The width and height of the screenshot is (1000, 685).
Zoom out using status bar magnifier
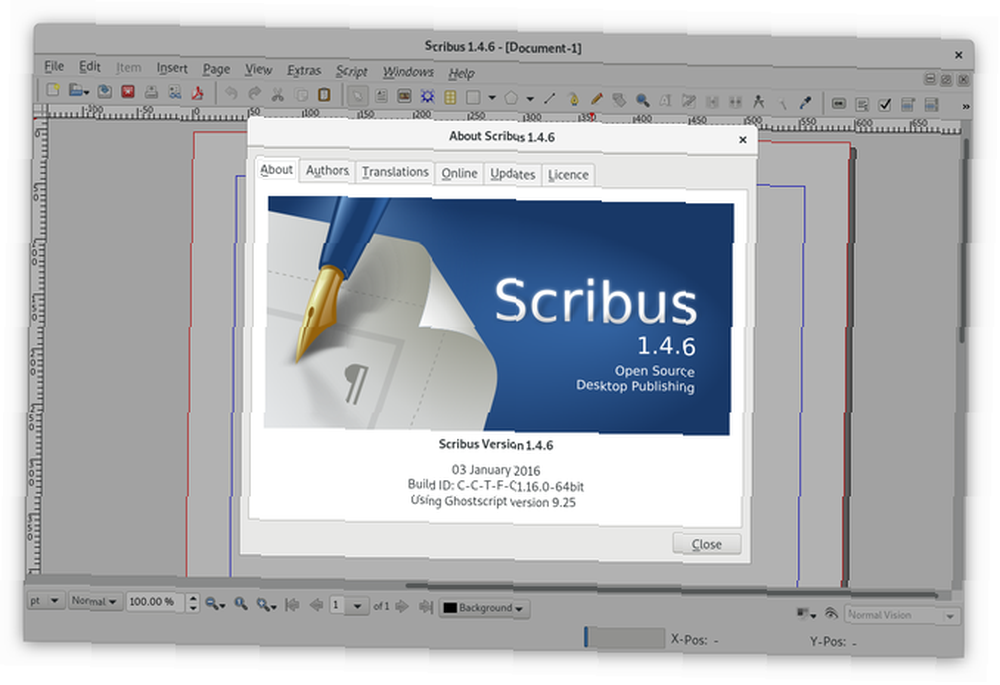click(x=214, y=603)
